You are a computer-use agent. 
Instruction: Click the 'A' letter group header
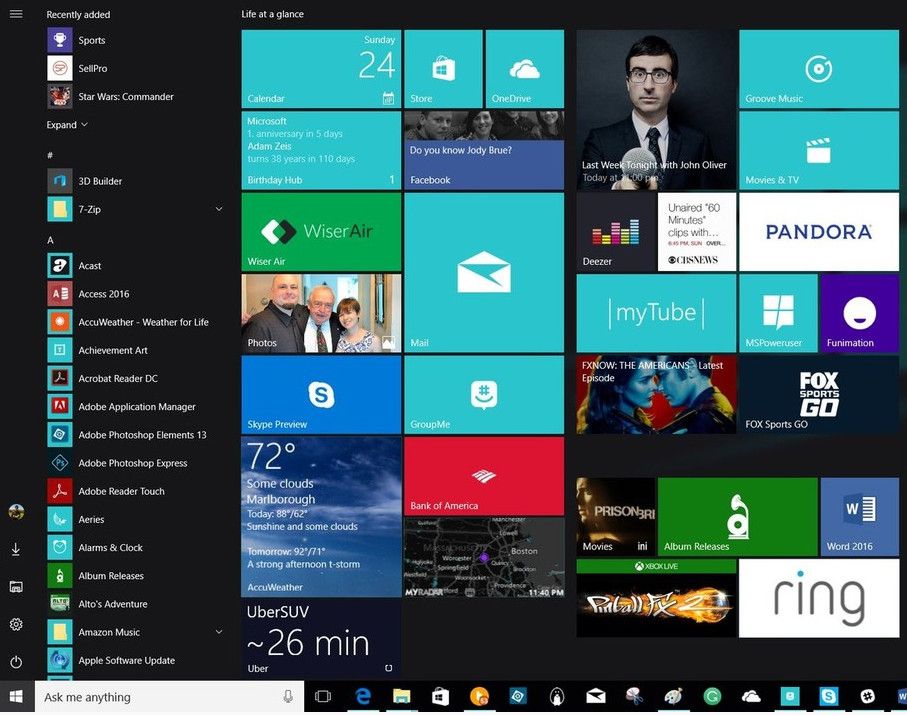pos(50,239)
